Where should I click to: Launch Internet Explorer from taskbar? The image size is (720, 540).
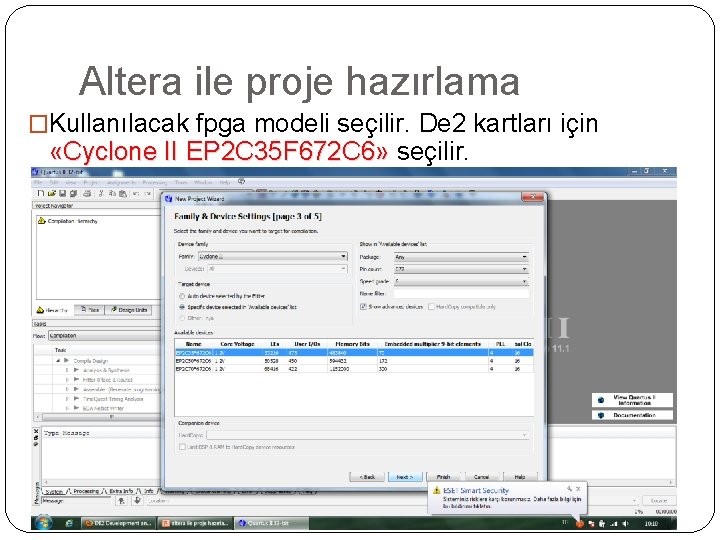coord(69,523)
